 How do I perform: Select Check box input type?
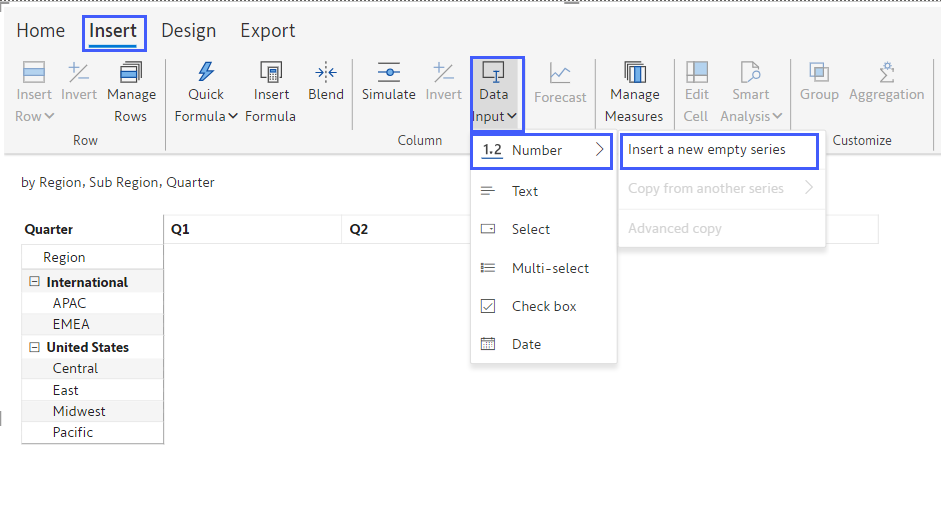(543, 306)
